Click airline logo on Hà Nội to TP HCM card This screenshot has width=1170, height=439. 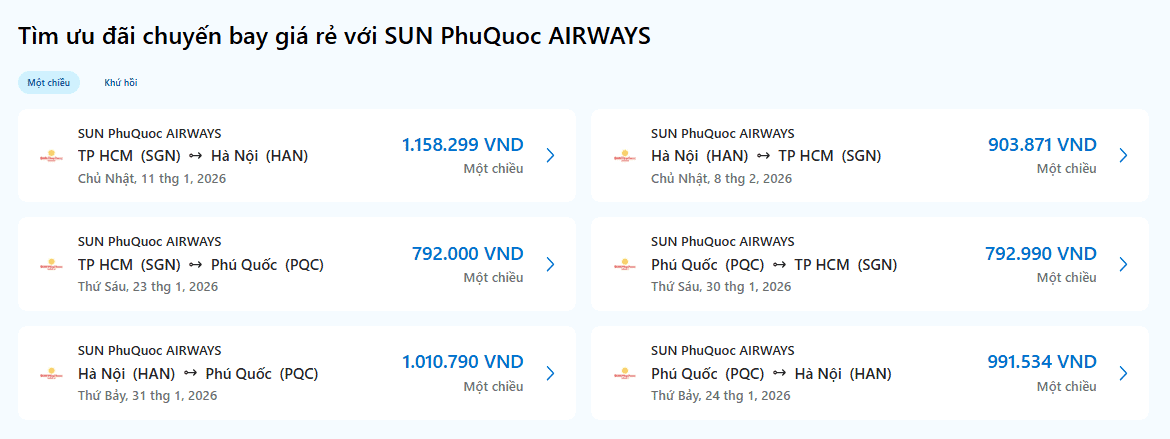point(624,156)
